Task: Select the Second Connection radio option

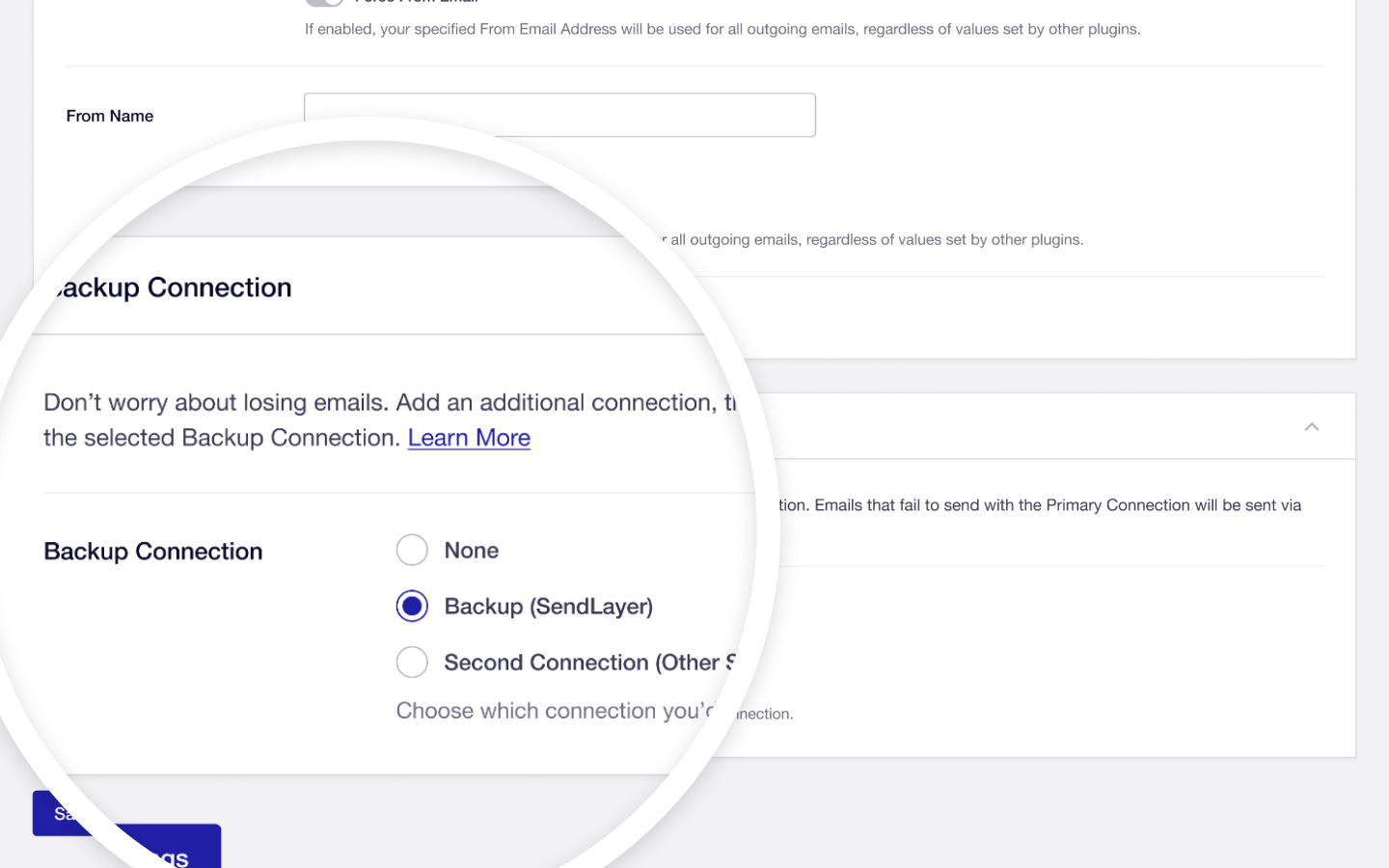Action: coord(412,663)
